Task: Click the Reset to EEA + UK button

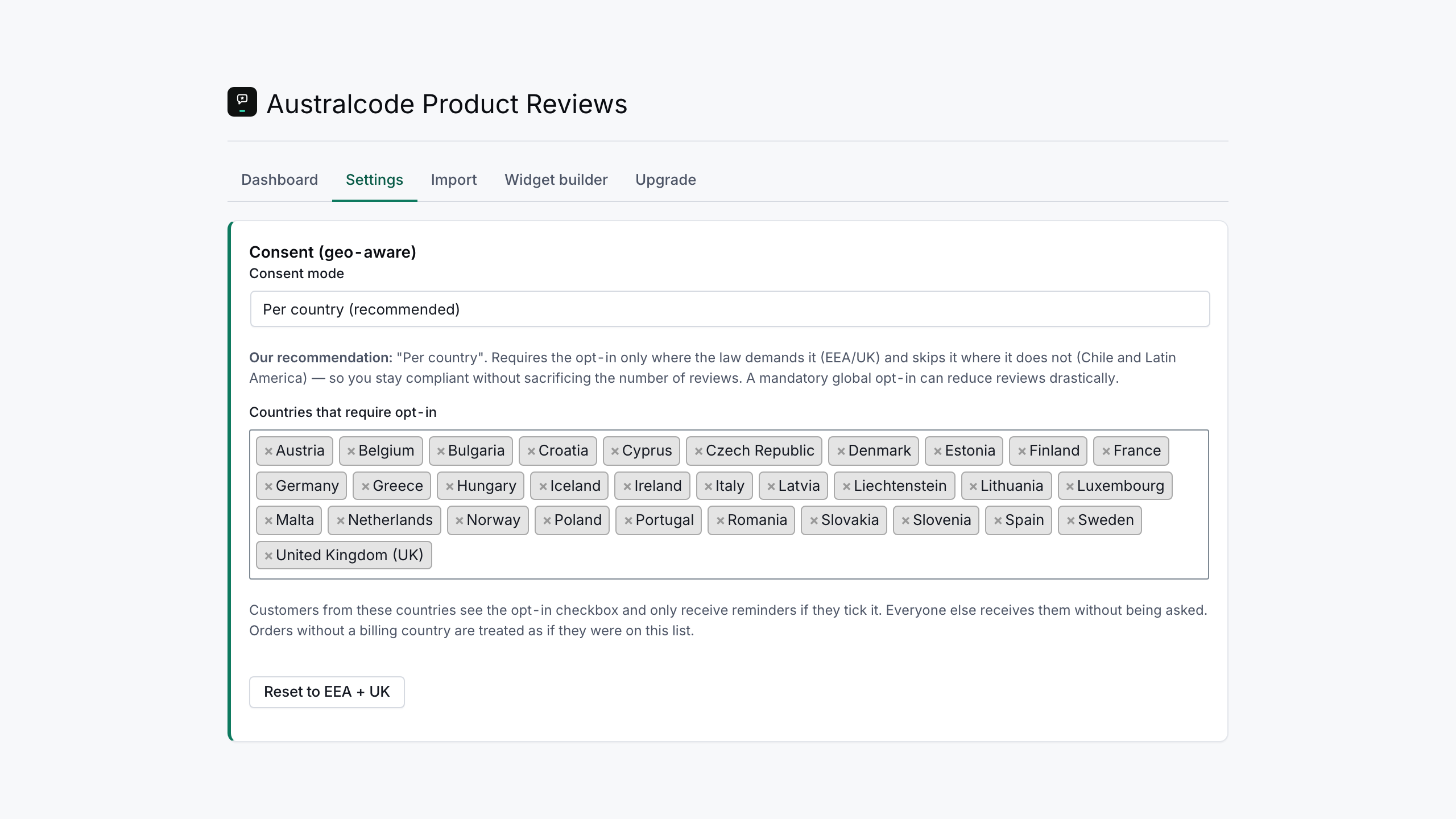Action: point(326,692)
